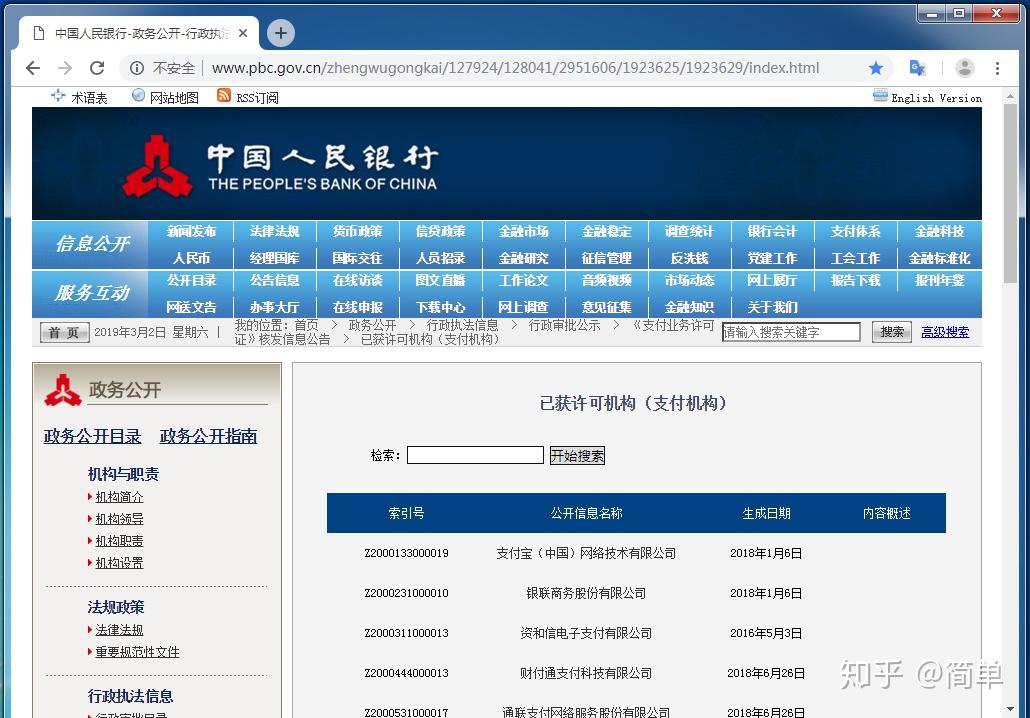Open the 机构职责 sidebar link

(119, 541)
